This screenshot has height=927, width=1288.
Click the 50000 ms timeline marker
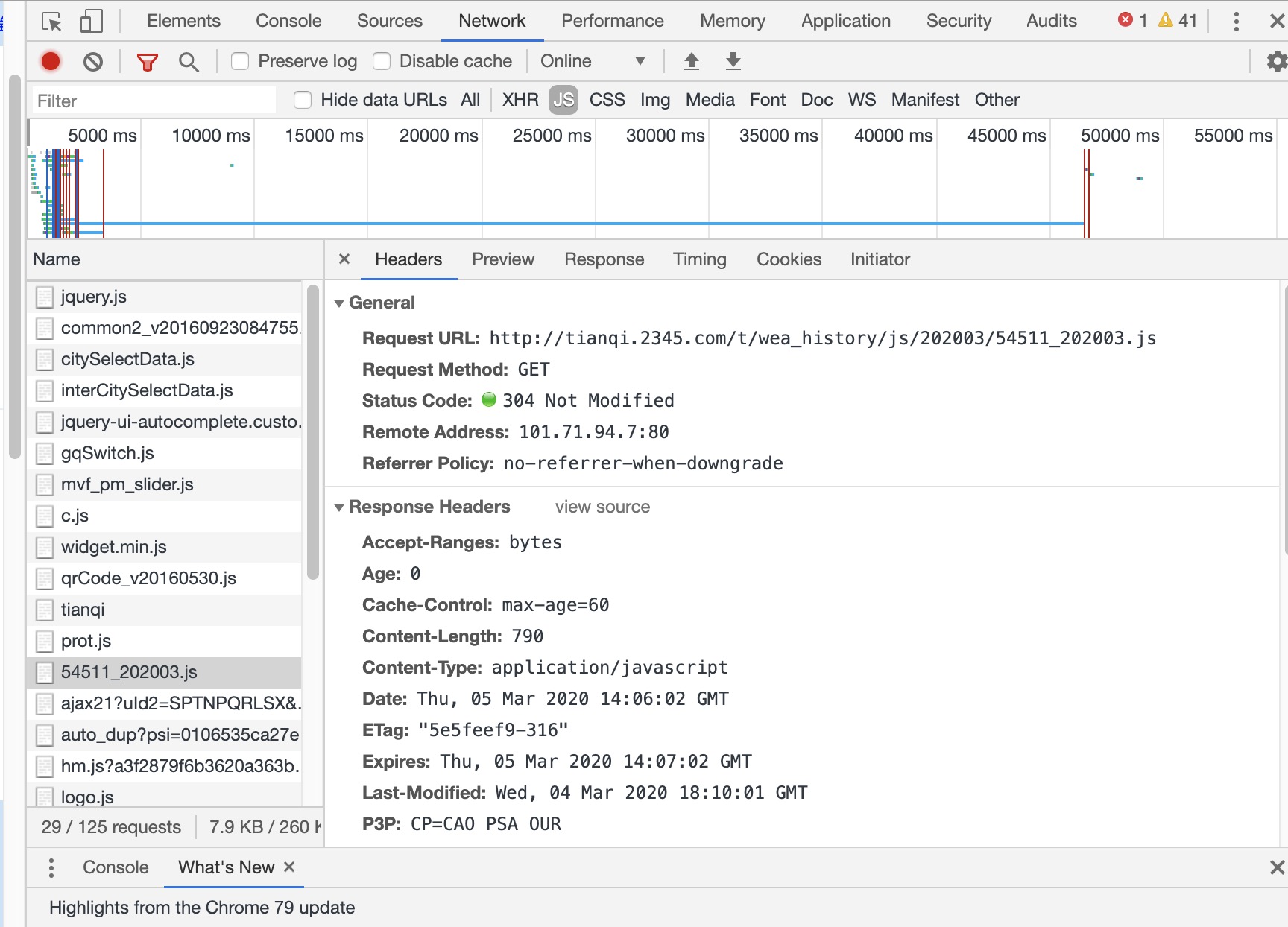click(x=1120, y=136)
